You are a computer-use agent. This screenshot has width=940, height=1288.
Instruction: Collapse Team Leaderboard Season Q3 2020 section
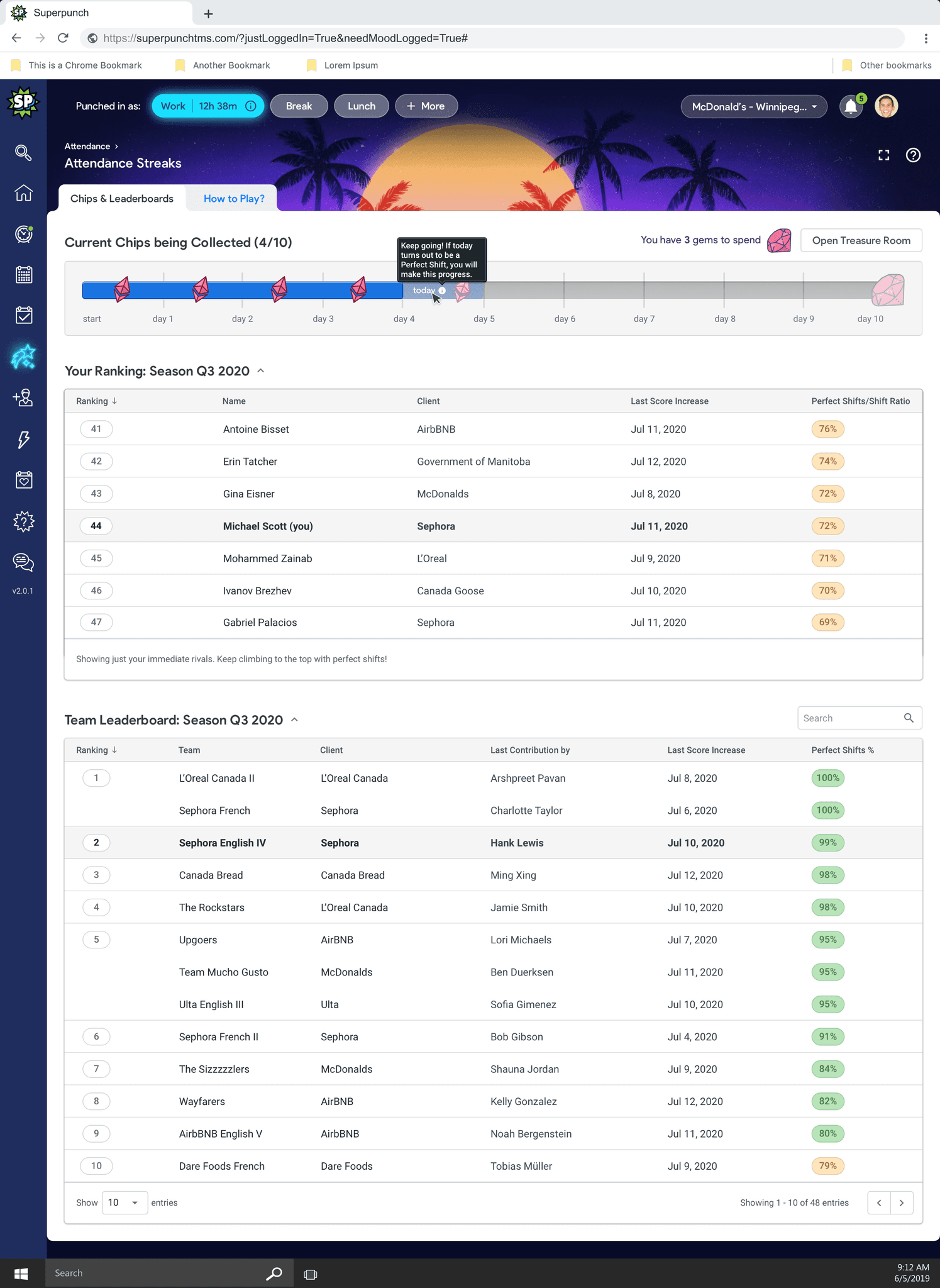(x=294, y=720)
